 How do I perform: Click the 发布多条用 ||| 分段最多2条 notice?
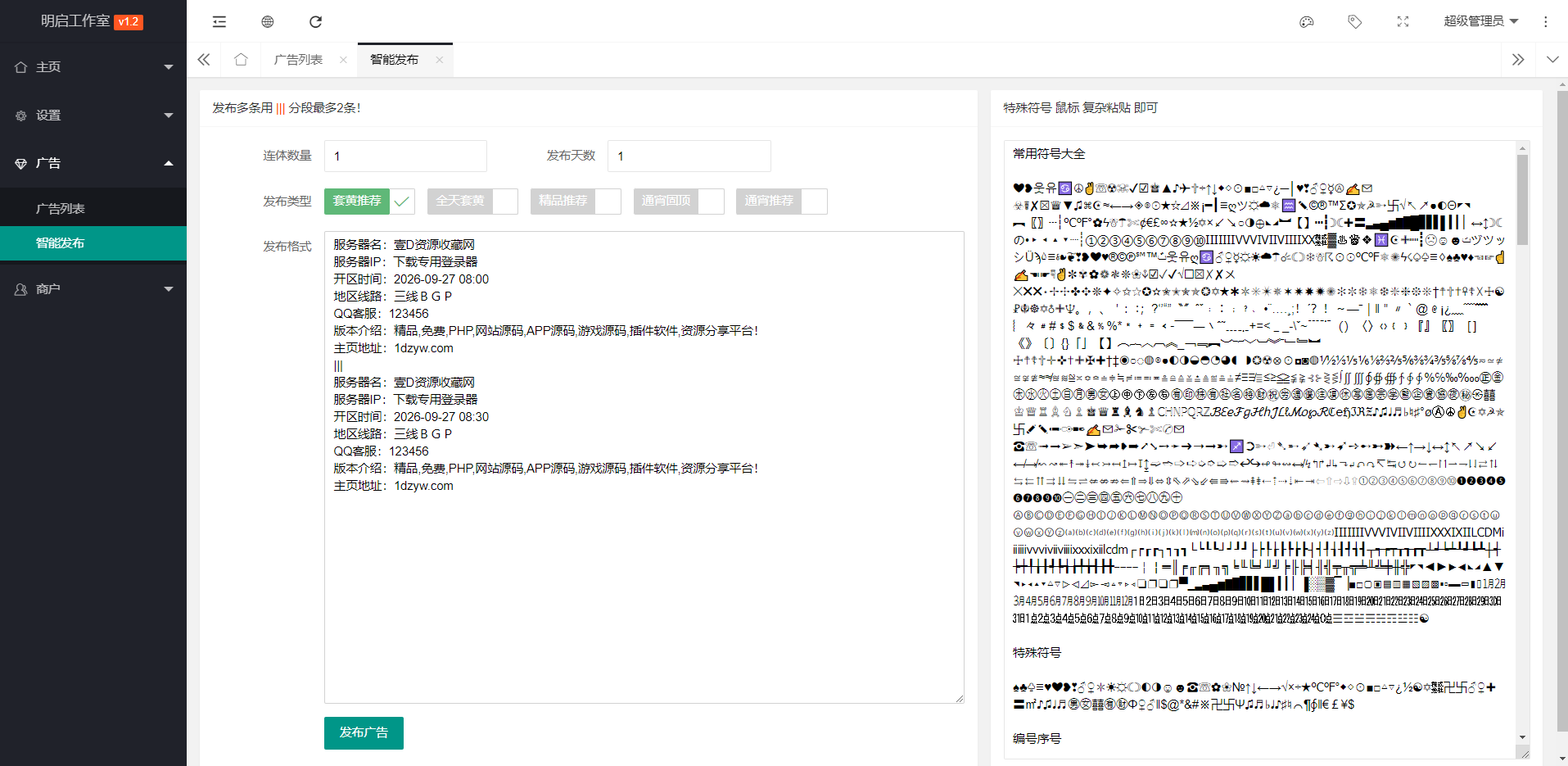(287, 108)
